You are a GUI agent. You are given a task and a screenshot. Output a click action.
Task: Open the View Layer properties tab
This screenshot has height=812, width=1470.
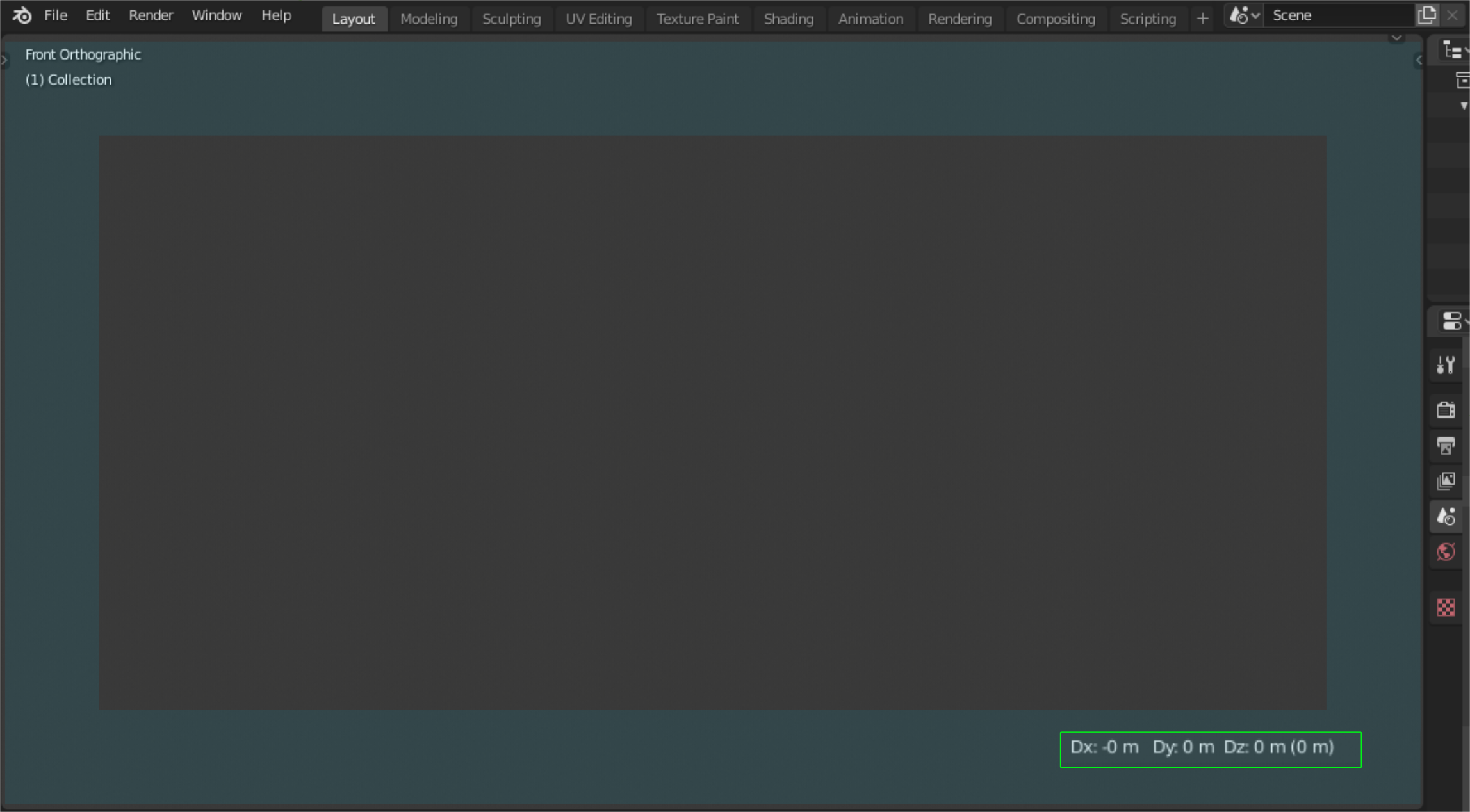1446,481
